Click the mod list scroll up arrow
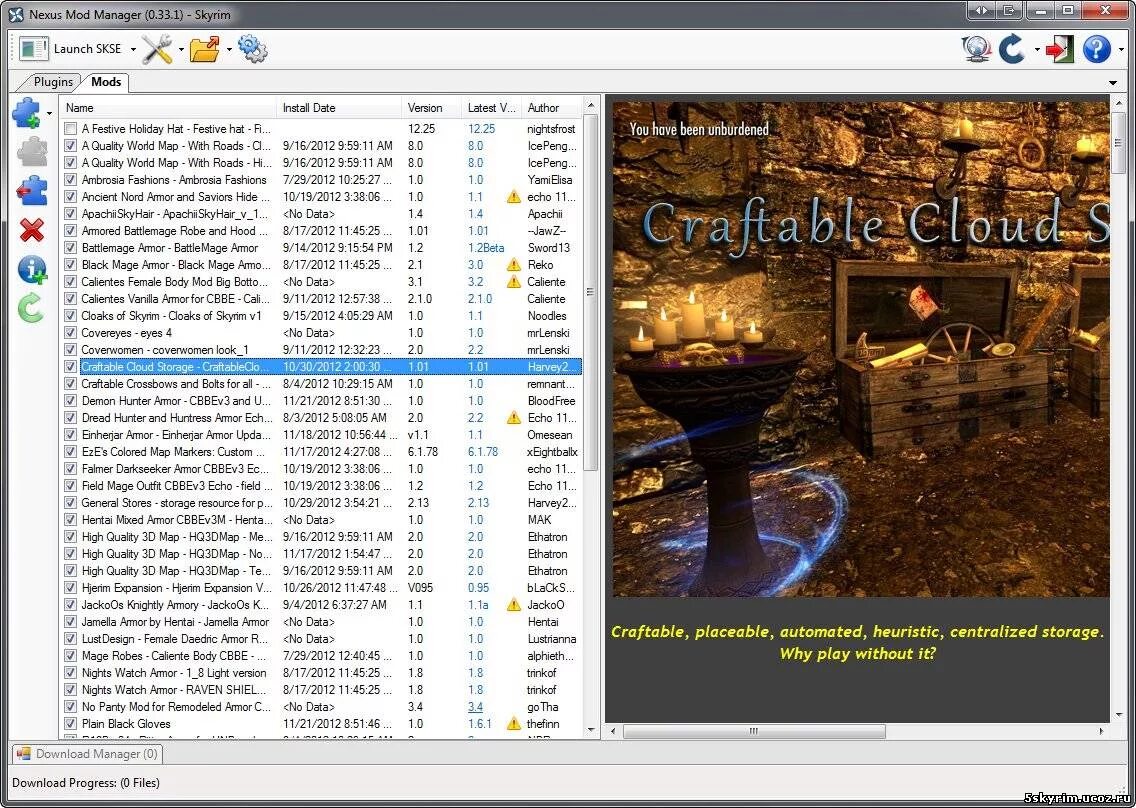The height and width of the screenshot is (808, 1136). [591, 106]
